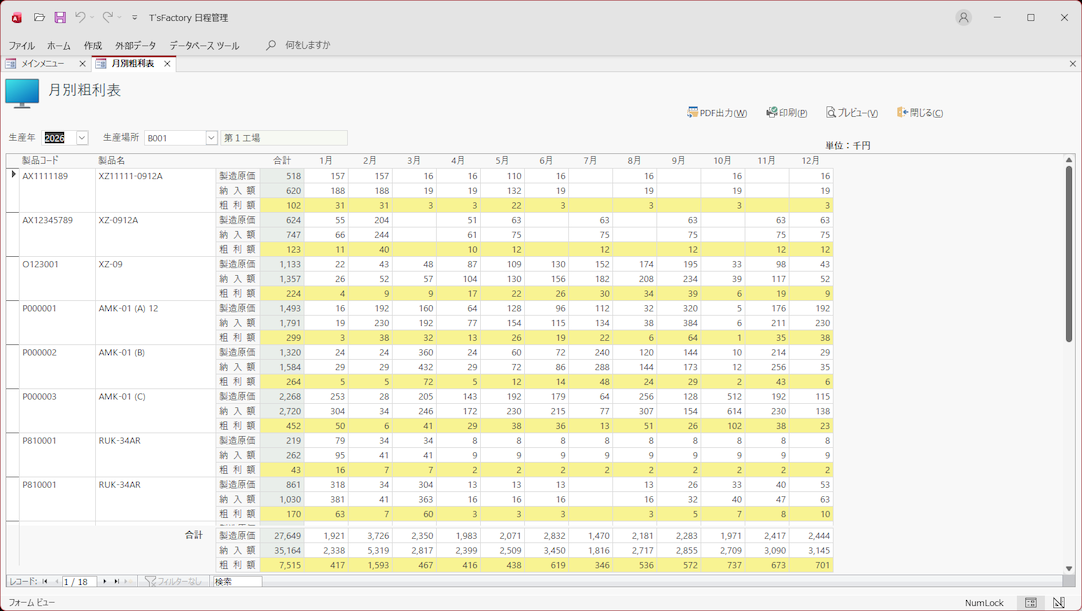Close the 月別粗利表 tab
Screen dimensions: 1082x611
pyautogui.click(x=167, y=63)
